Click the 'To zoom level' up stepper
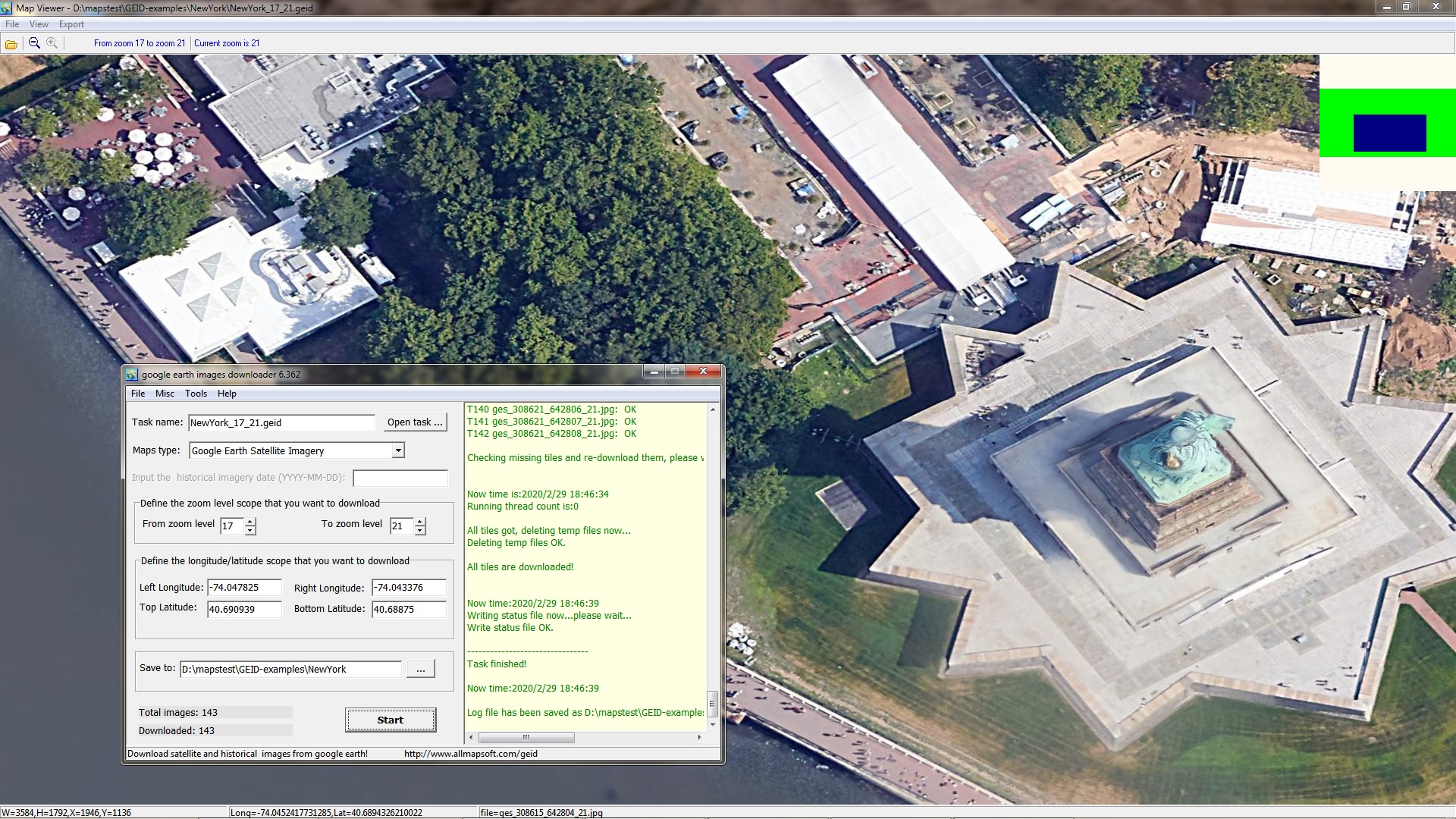The width and height of the screenshot is (1456, 819). point(420,520)
